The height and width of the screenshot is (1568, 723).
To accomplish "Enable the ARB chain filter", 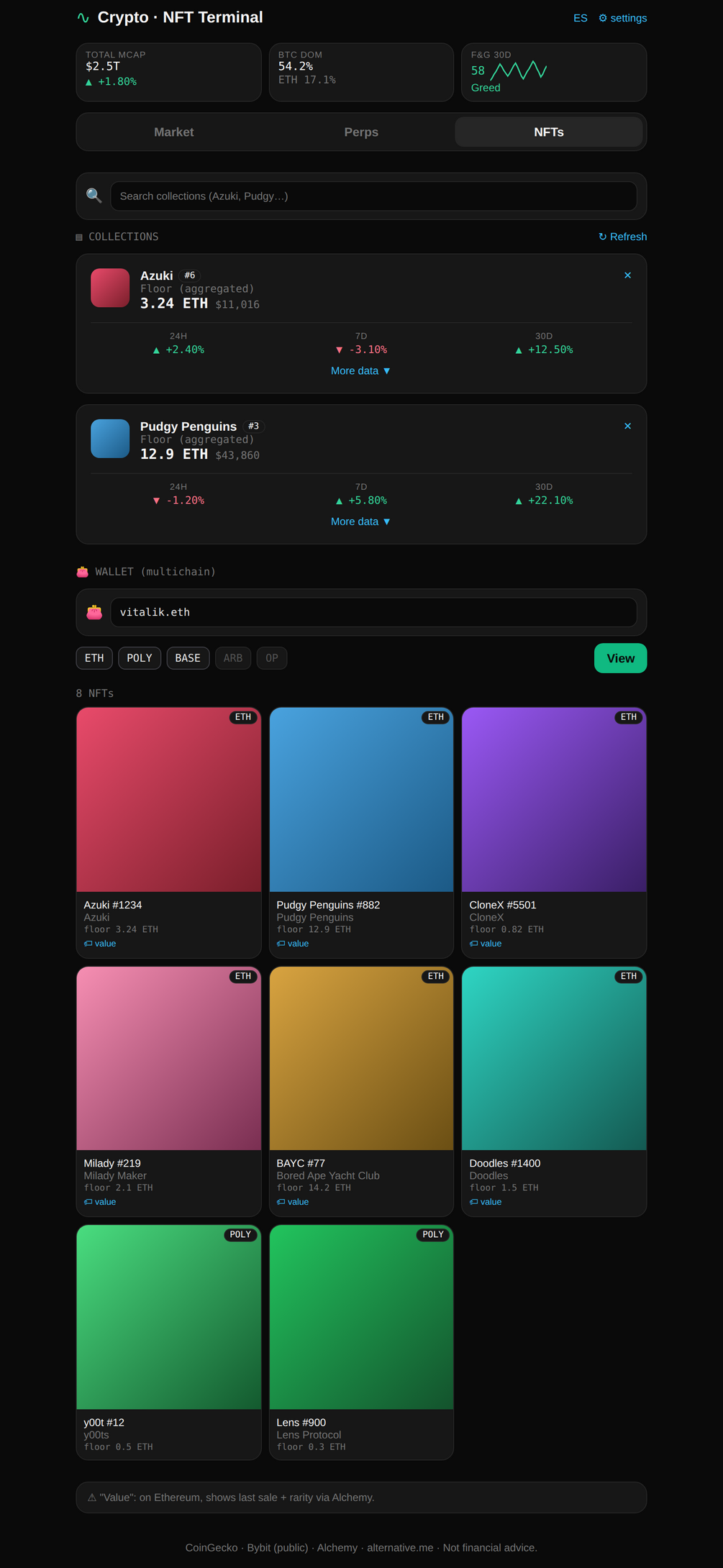I will point(233,658).
